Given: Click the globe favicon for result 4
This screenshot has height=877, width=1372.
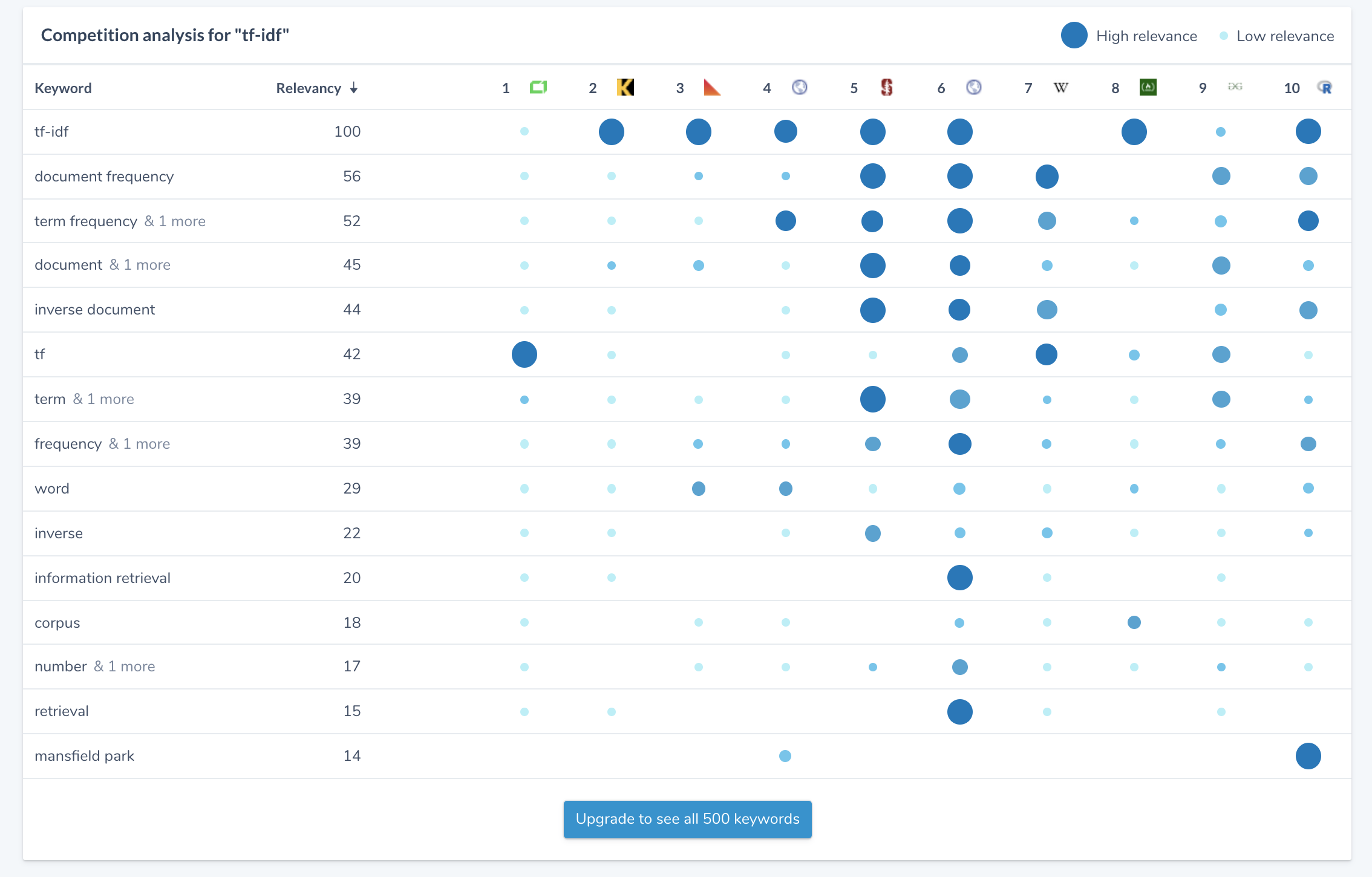Looking at the screenshot, I should [799, 88].
